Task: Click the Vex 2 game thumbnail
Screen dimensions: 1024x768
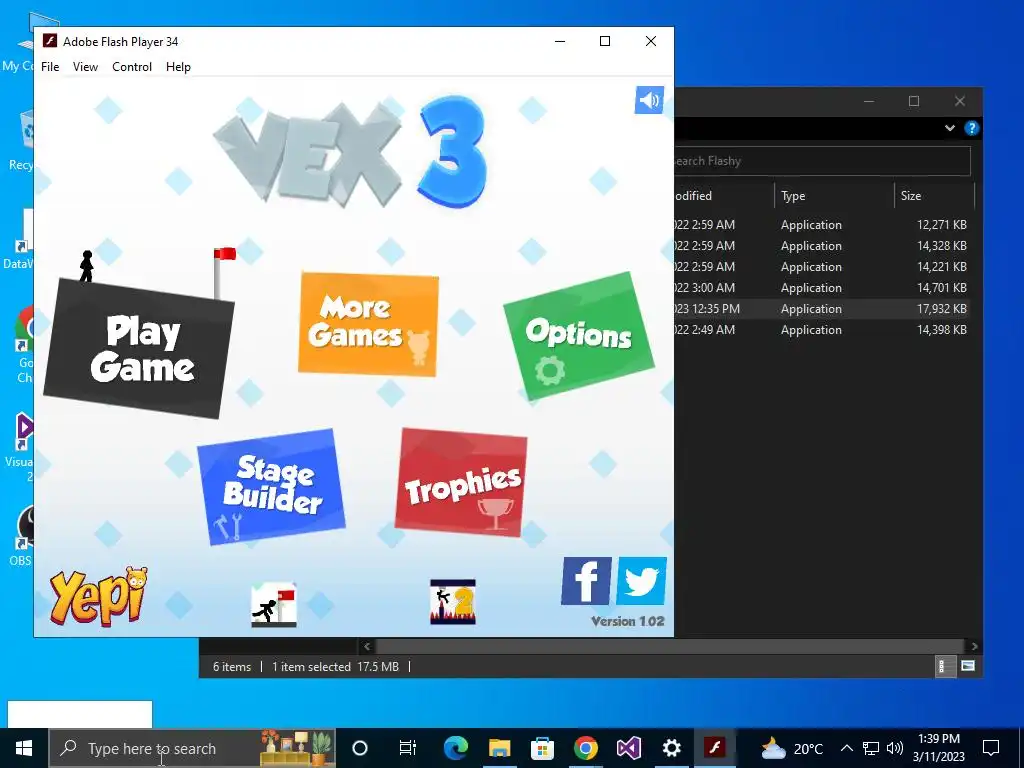Action: coord(453,601)
